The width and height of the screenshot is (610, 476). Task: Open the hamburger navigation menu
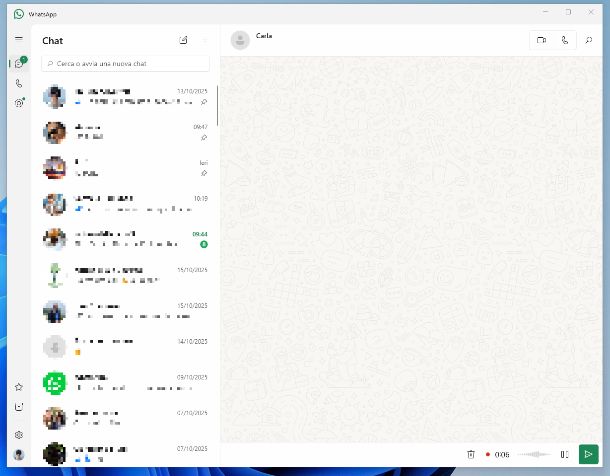19,38
